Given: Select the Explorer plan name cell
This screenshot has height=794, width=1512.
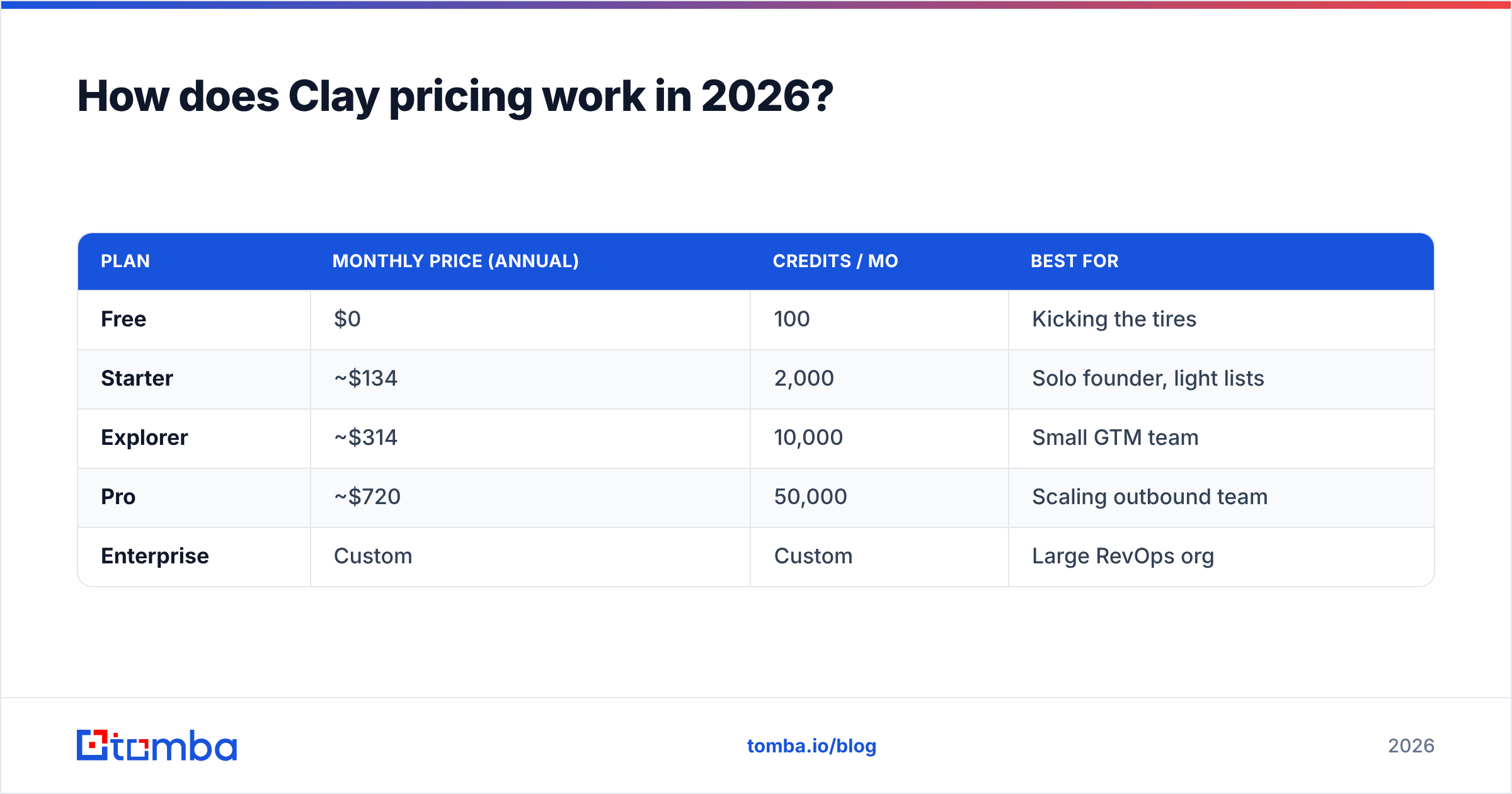Looking at the screenshot, I should click(x=194, y=438).
